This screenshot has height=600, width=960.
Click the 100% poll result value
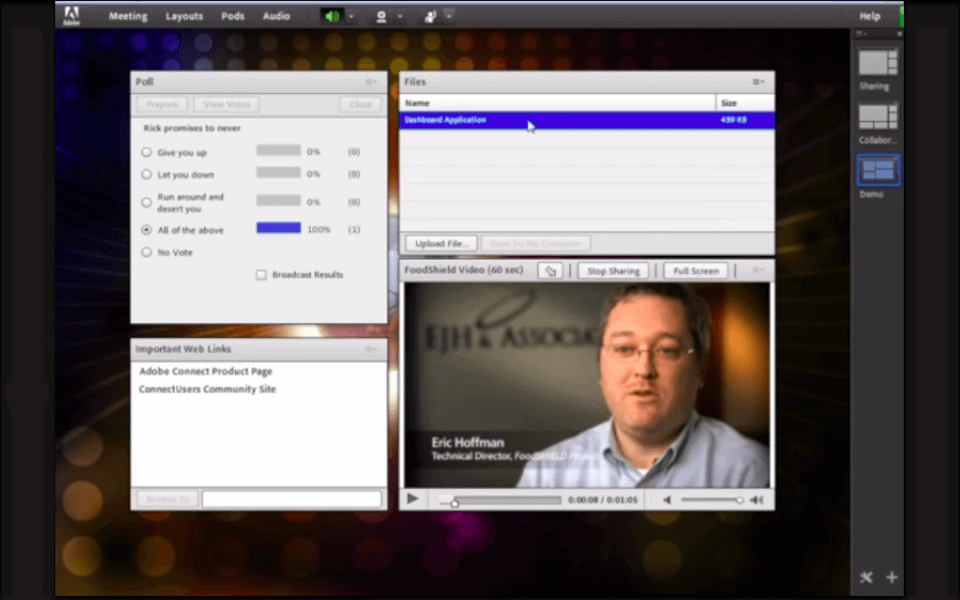click(x=319, y=230)
